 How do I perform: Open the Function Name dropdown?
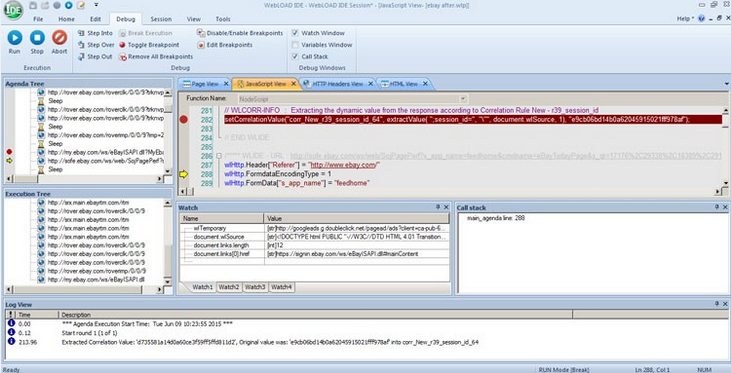(x=462, y=99)
